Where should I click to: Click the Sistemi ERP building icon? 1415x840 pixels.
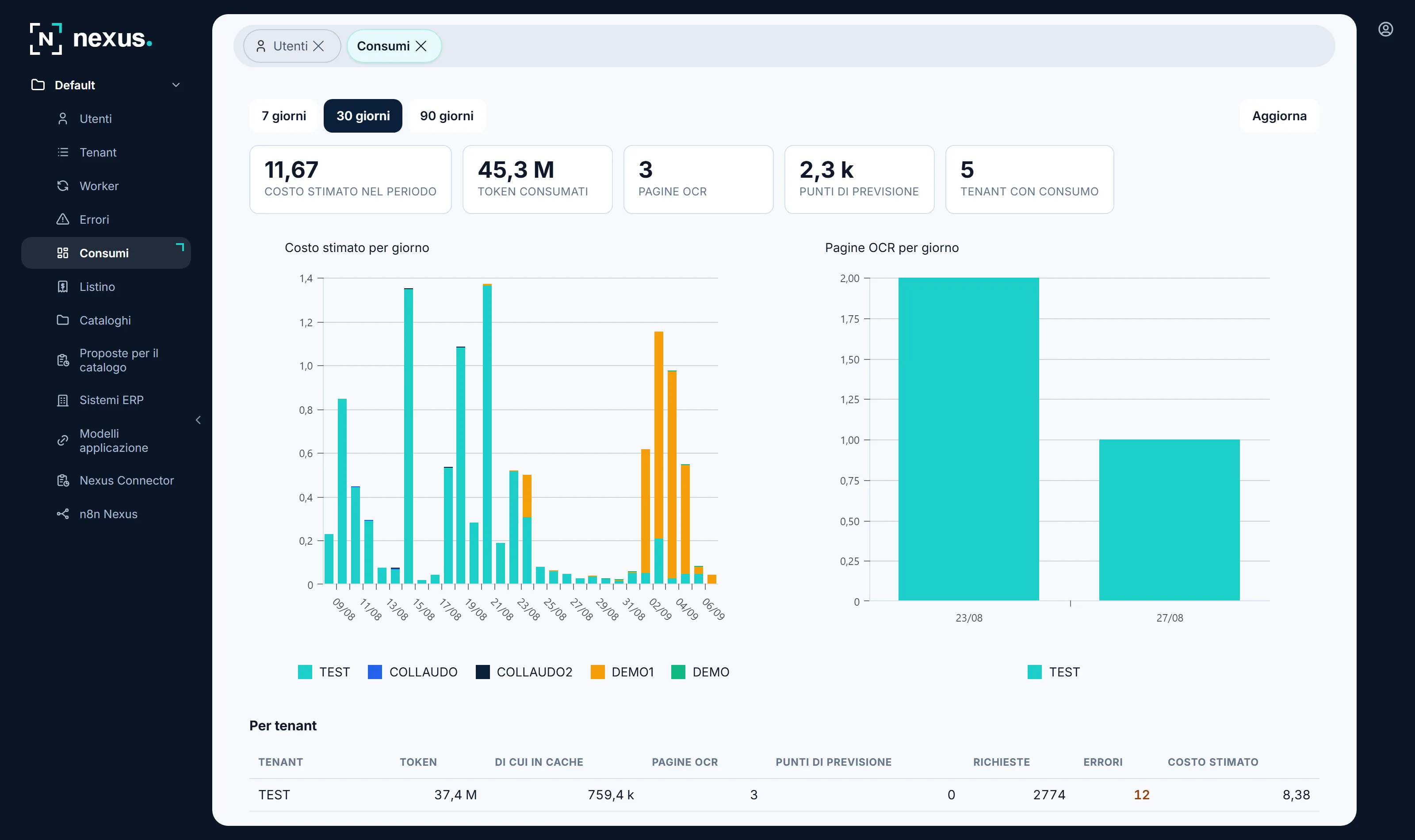coord(63,400)
